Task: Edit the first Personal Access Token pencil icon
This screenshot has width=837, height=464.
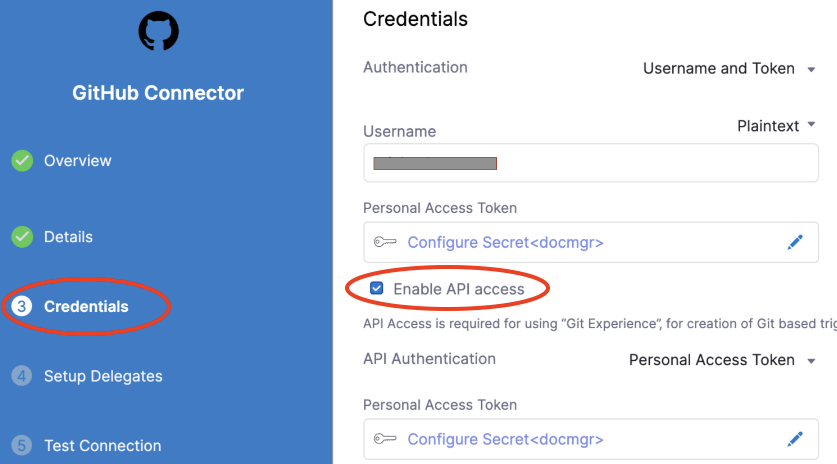Action: (795, 242)
